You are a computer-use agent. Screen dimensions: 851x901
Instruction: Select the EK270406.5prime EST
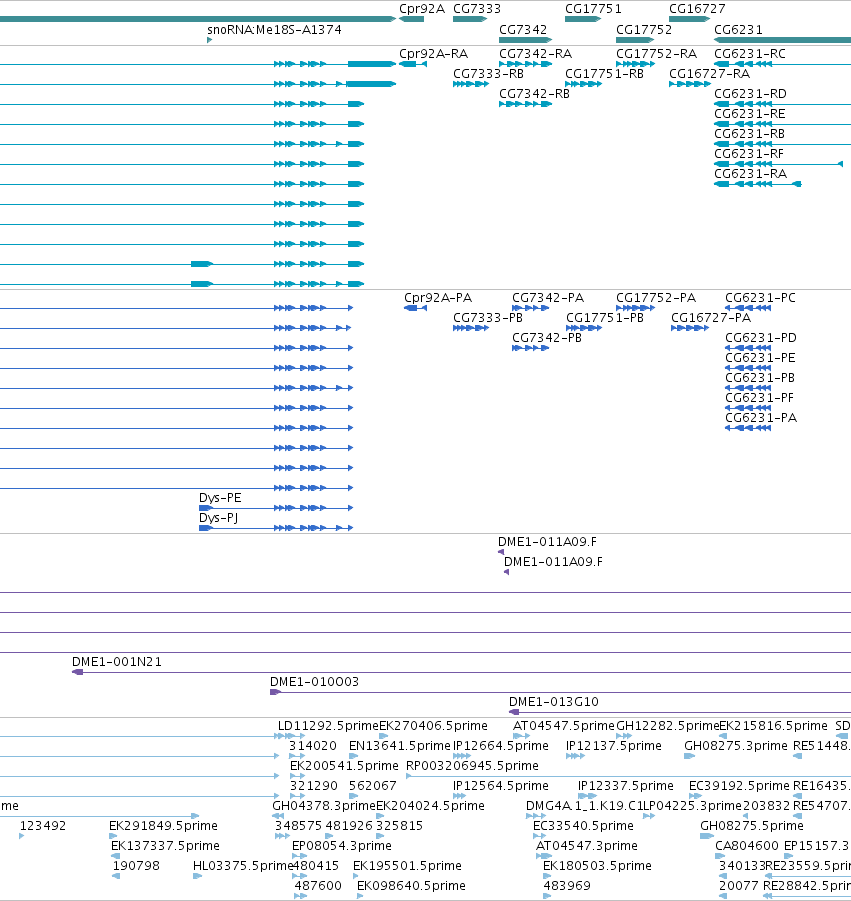383,736
